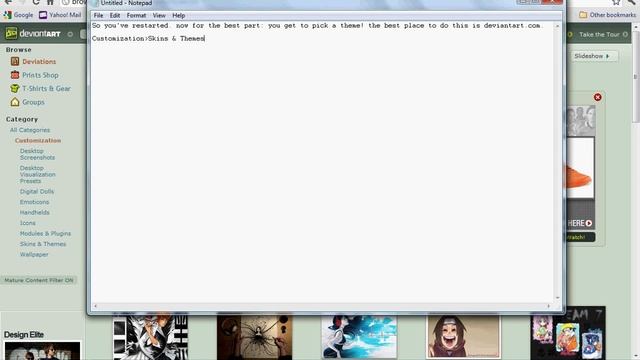
Task: Open Icons category
Action: click(28, 223)
